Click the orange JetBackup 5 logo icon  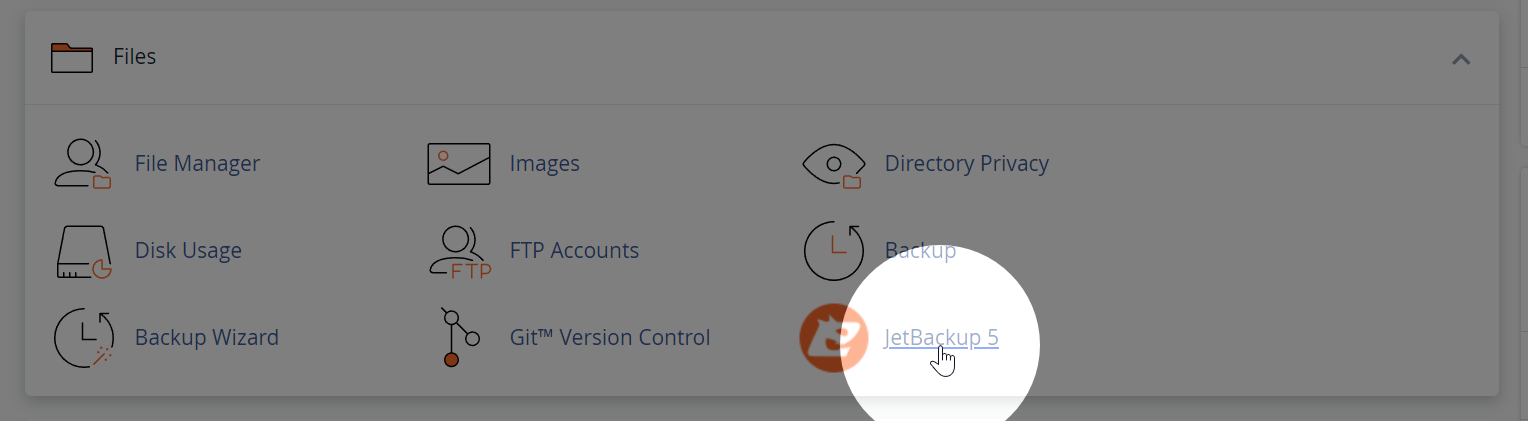coord(833,338)
